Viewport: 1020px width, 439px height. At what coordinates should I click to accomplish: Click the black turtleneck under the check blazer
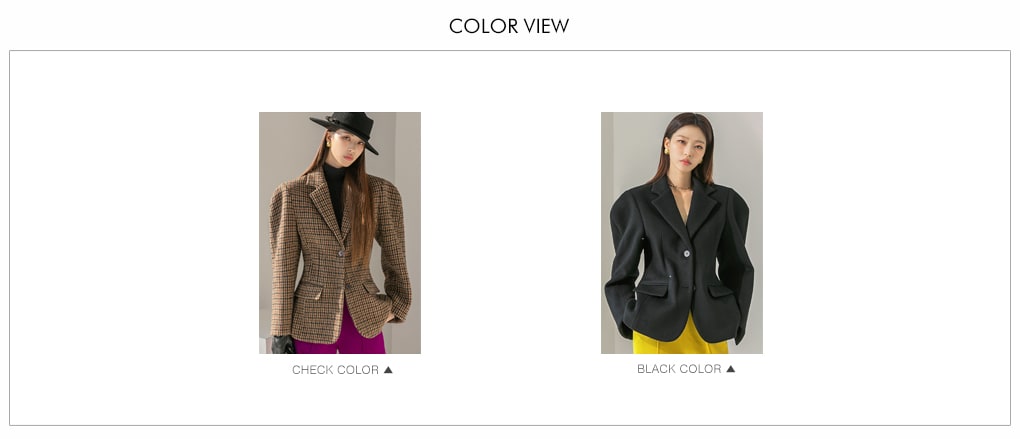(x=334, y=193)
